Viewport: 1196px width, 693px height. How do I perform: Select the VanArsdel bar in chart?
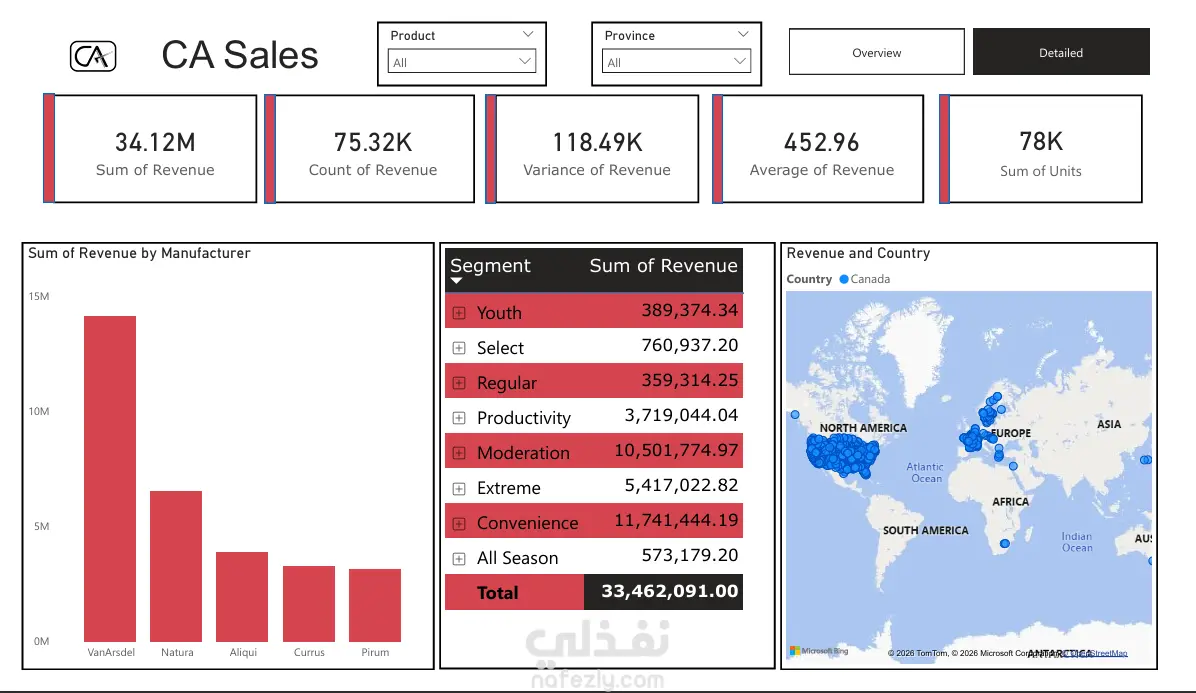coord(110,479)
